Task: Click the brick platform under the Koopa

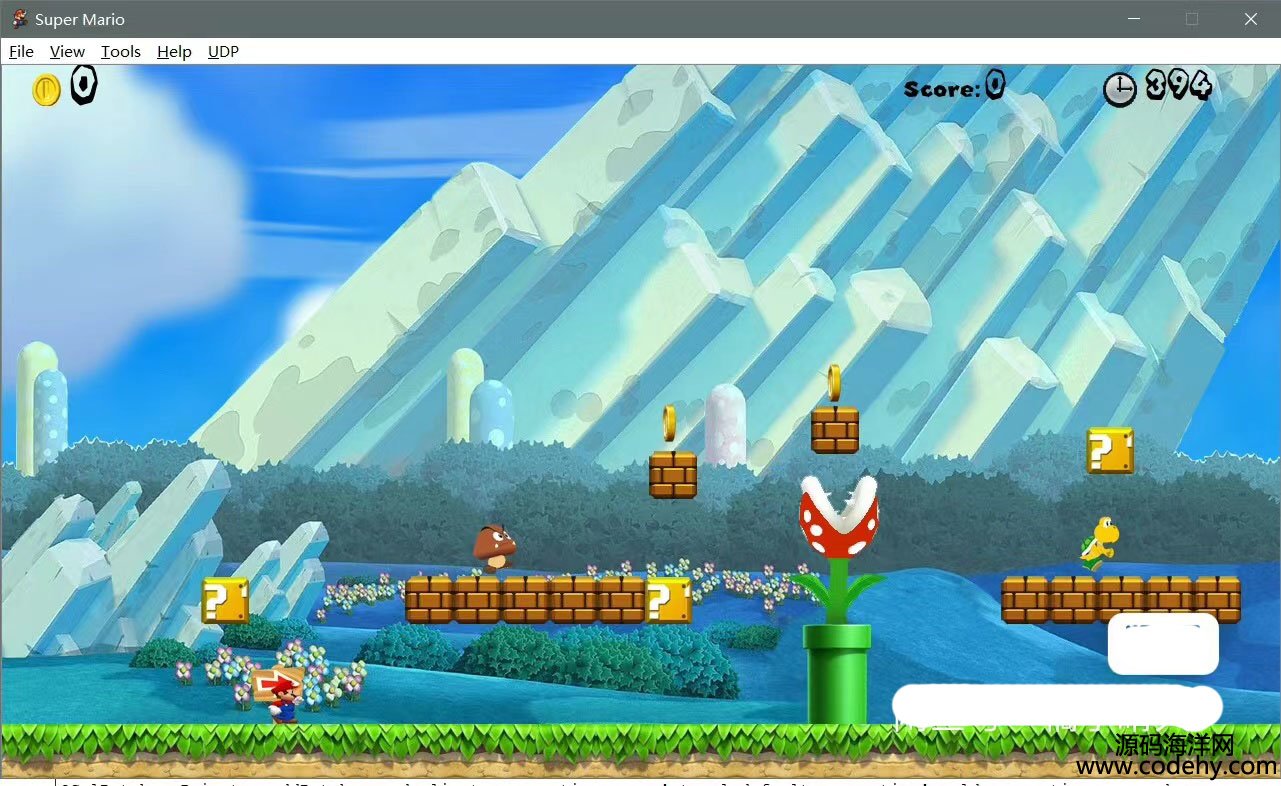Action: [x=1121, y=600]
